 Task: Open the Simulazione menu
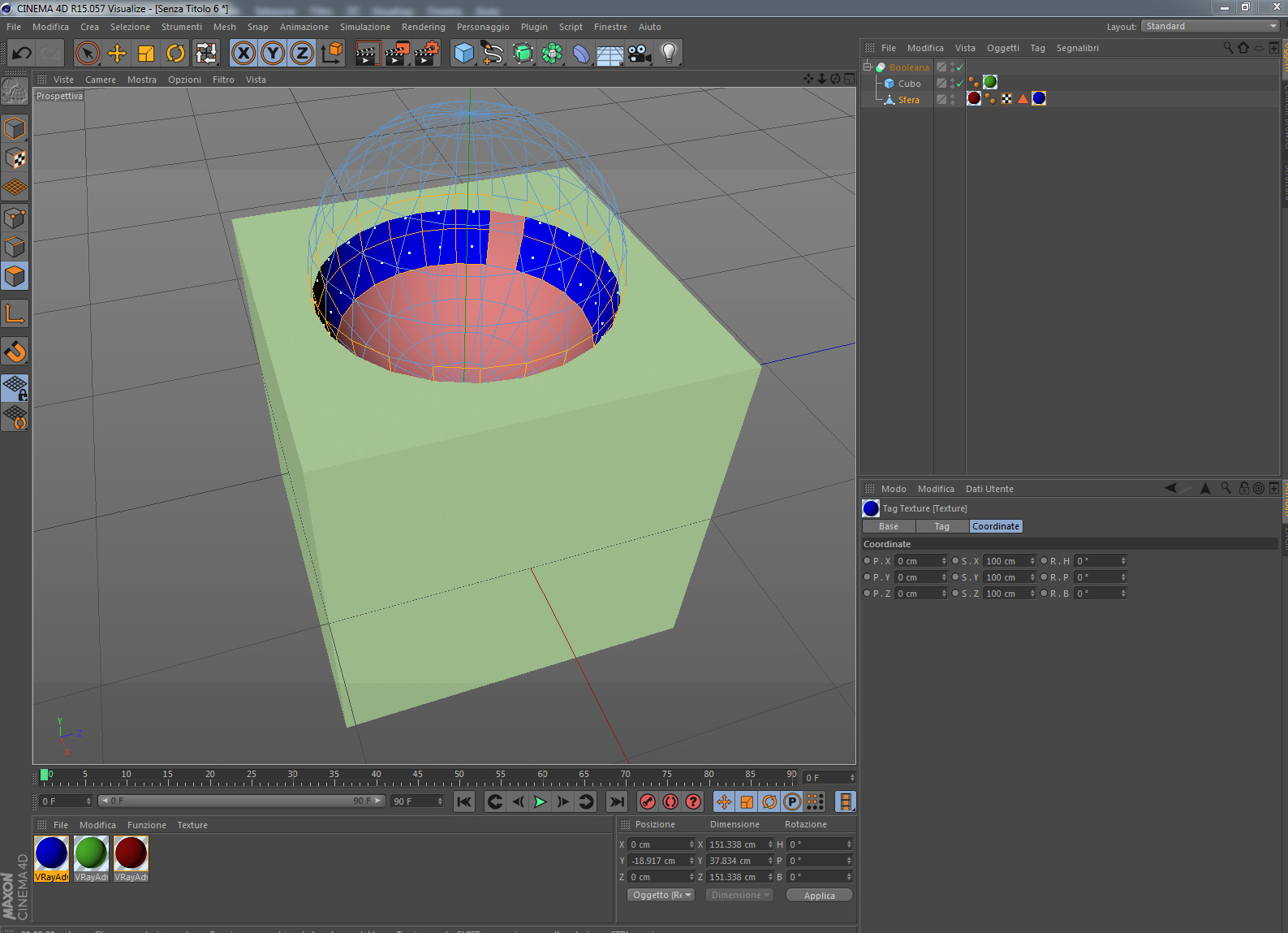[x=364, y=27]
